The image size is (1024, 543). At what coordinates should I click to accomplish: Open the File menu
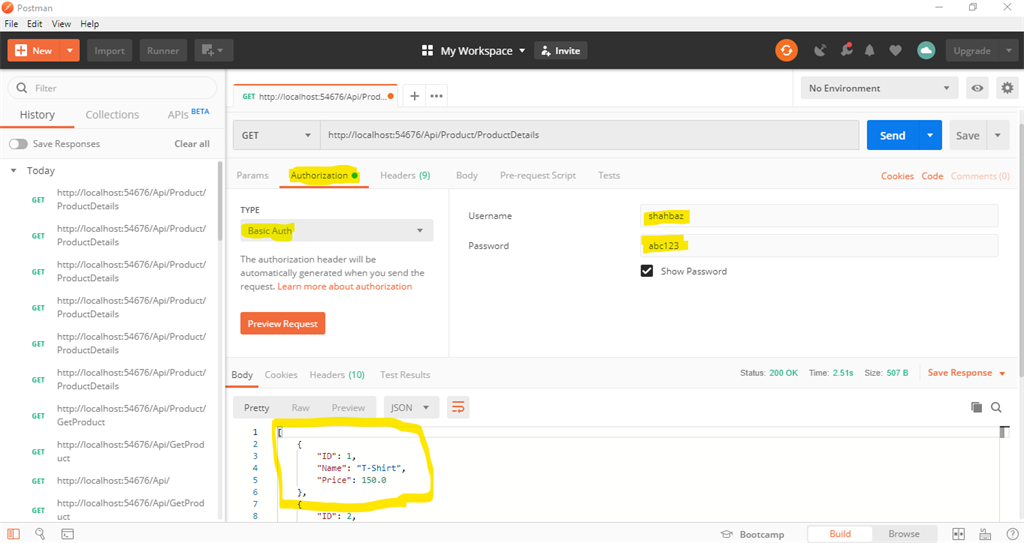point(11,24)
